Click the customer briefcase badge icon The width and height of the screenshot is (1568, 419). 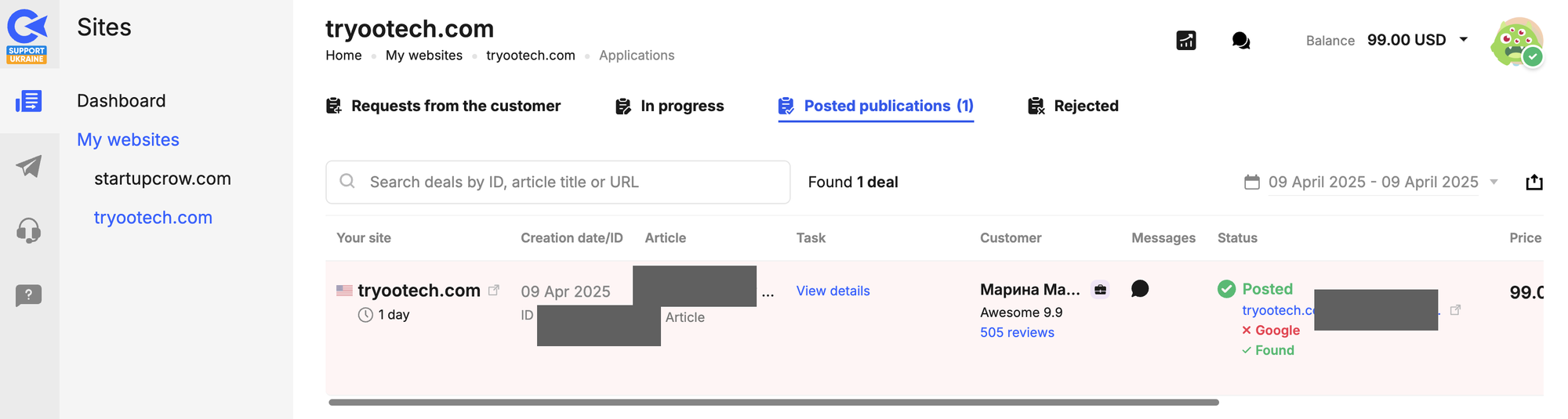point(1101,290)
